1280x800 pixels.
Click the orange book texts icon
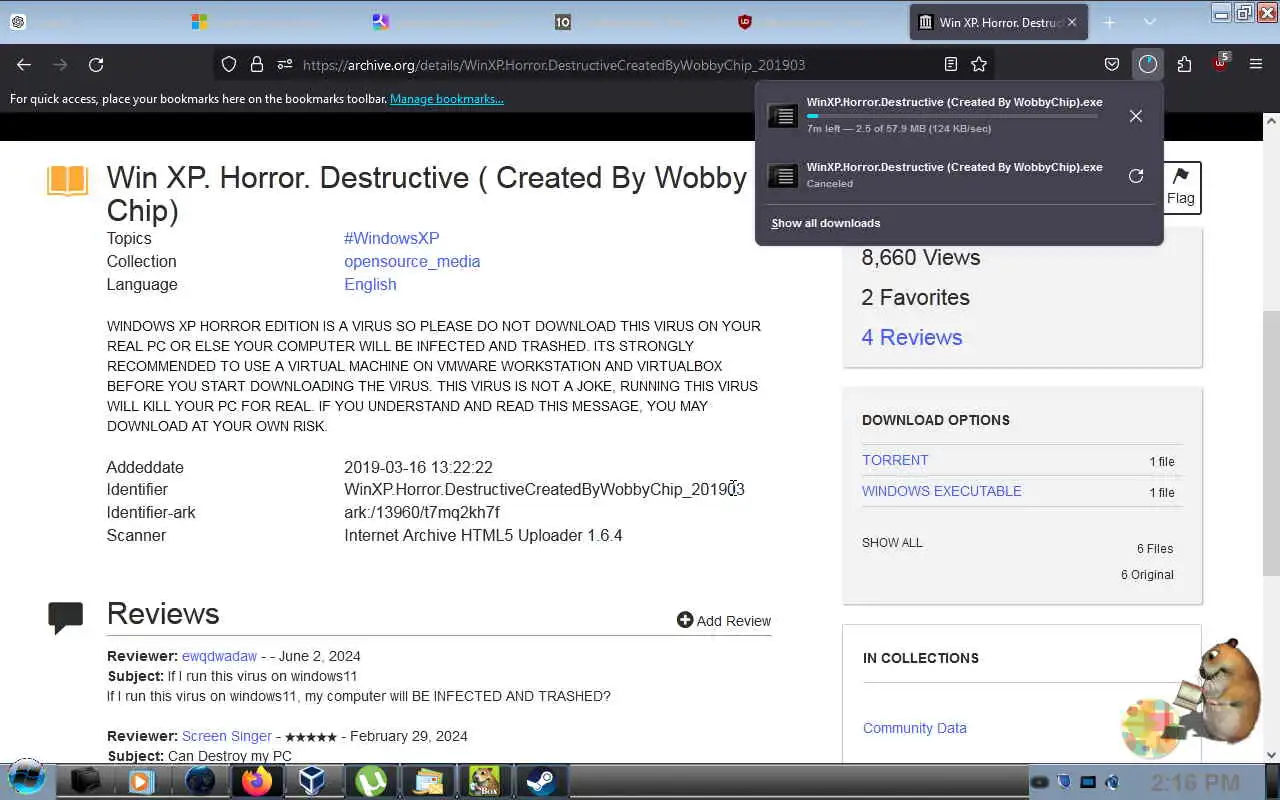[68, 181]
